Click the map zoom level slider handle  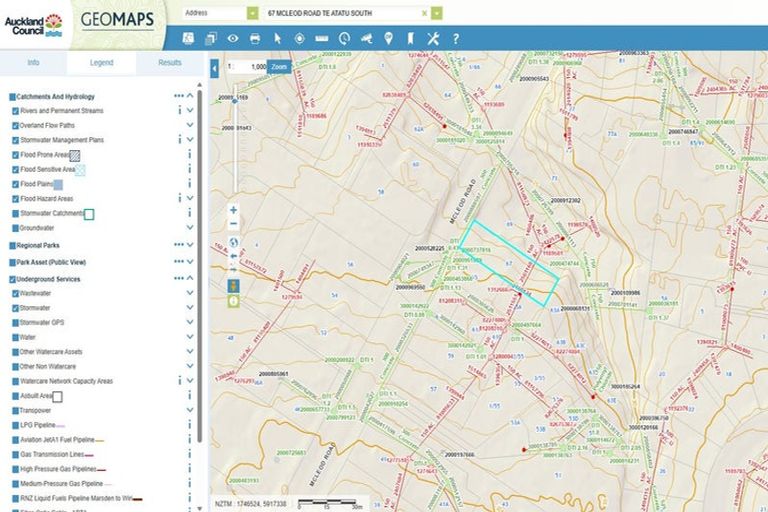(236, 100)
